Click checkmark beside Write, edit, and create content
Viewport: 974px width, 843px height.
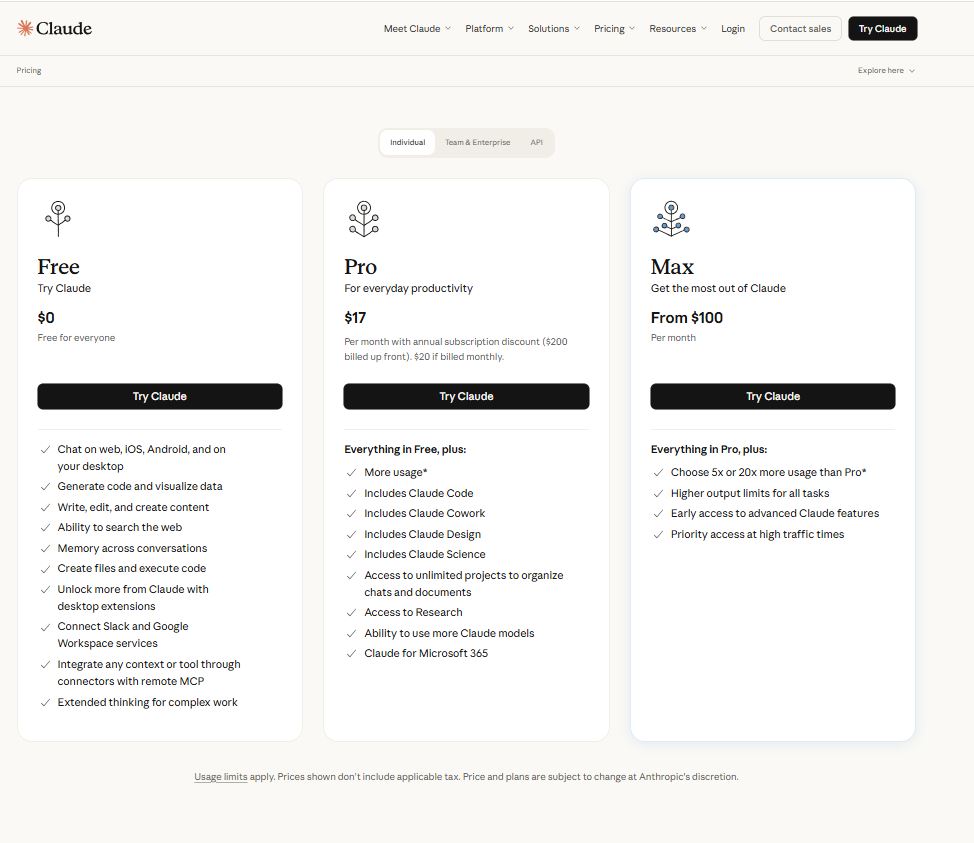coord(45,508)
